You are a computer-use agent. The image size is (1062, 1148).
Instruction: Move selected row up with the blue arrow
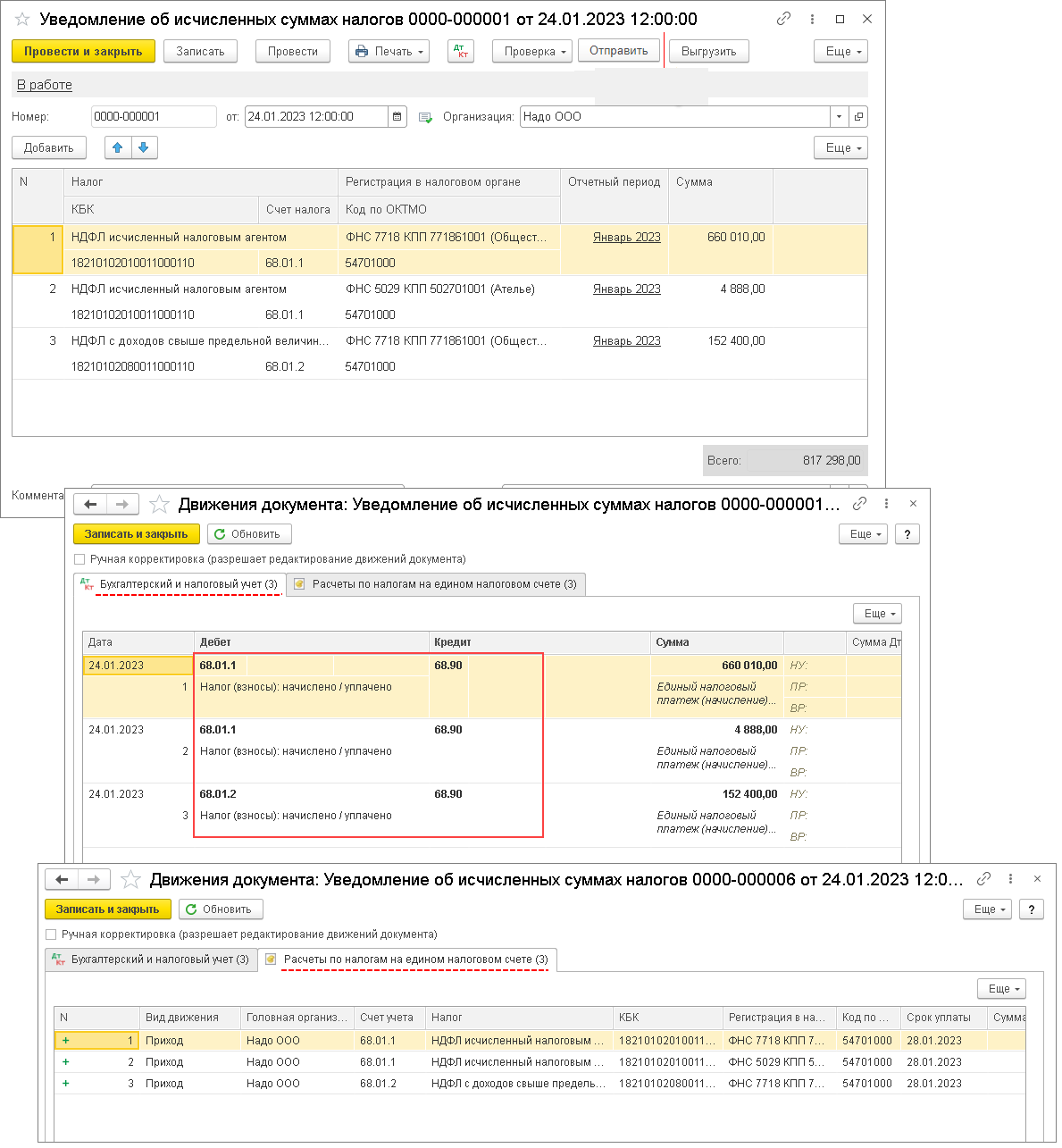pyautogui.click(x=118, y=147)
